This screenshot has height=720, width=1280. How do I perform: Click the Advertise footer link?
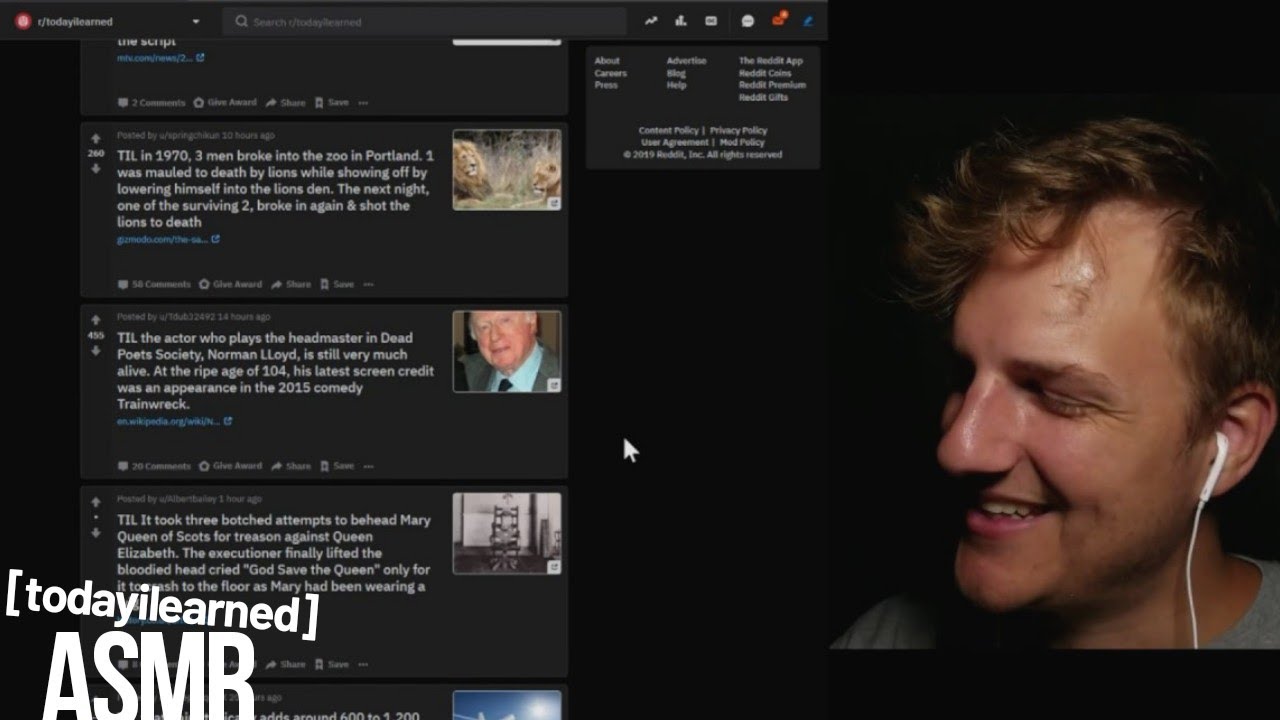pos(686,61)
